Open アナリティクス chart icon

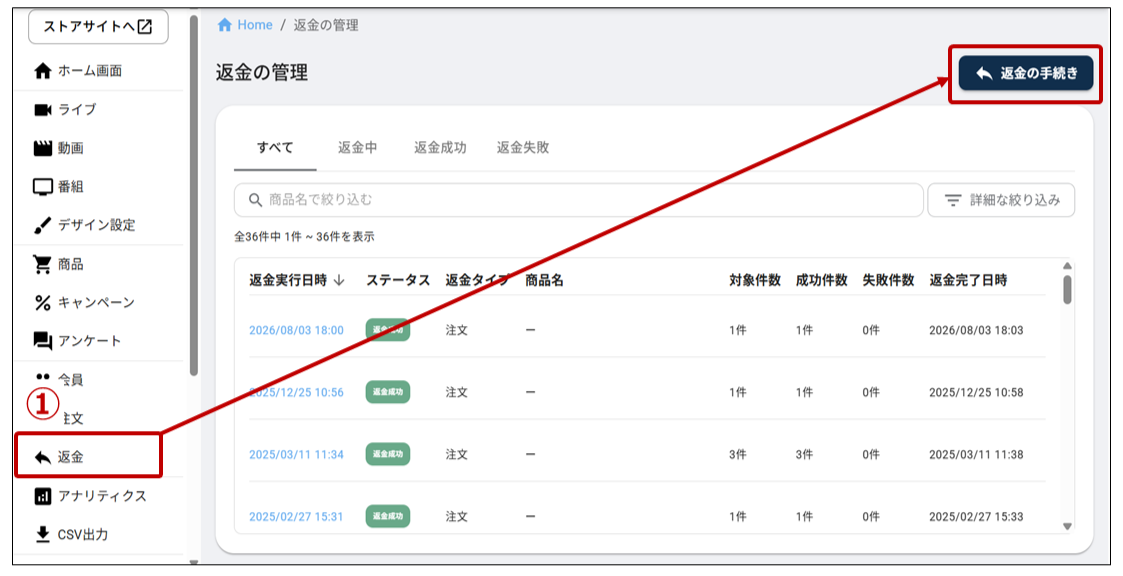(43, 496)
